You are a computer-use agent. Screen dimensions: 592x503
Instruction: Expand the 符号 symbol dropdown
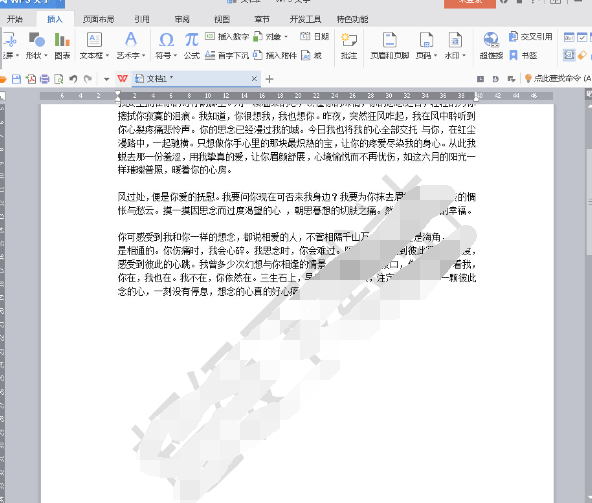tap(175, 56)
